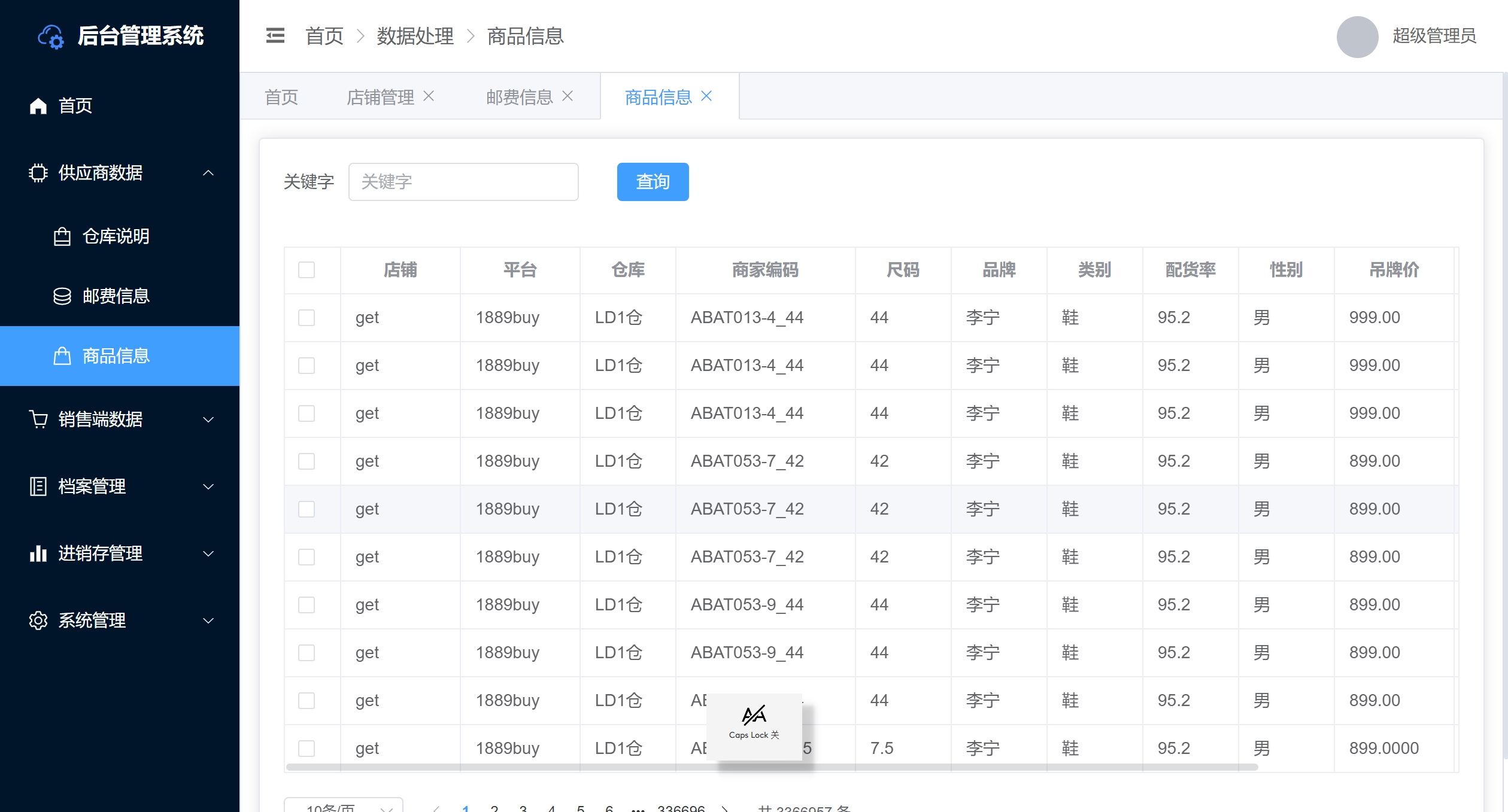Toggle sidebar with the hamburger collapse icon
Image resolution: width=1508 pixels, height=812 pixels.
tap(275, 36)
